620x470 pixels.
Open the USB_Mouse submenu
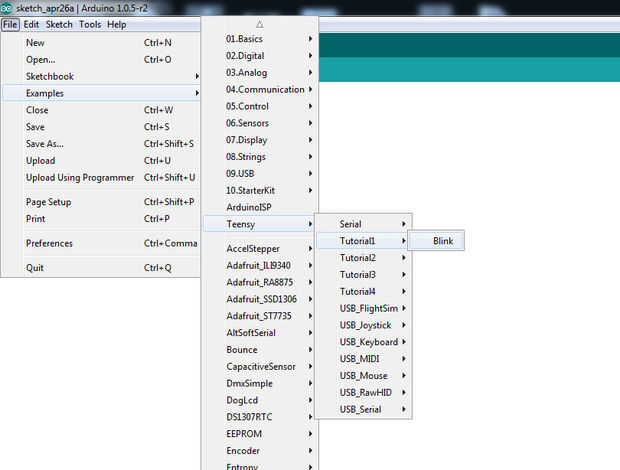[x=363, y=376]
